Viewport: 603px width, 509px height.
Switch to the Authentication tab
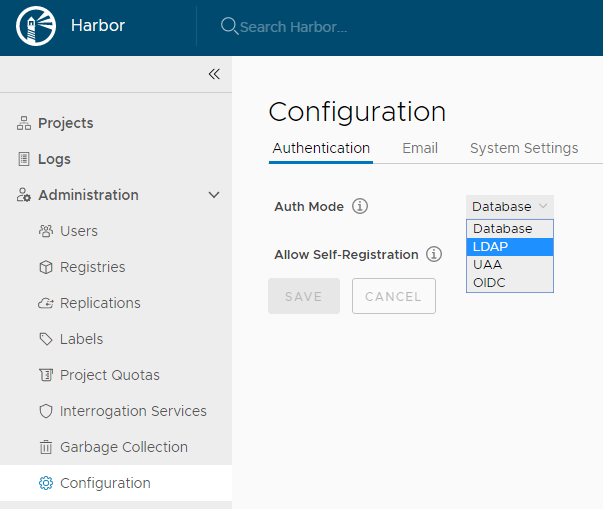coord(321,148)
